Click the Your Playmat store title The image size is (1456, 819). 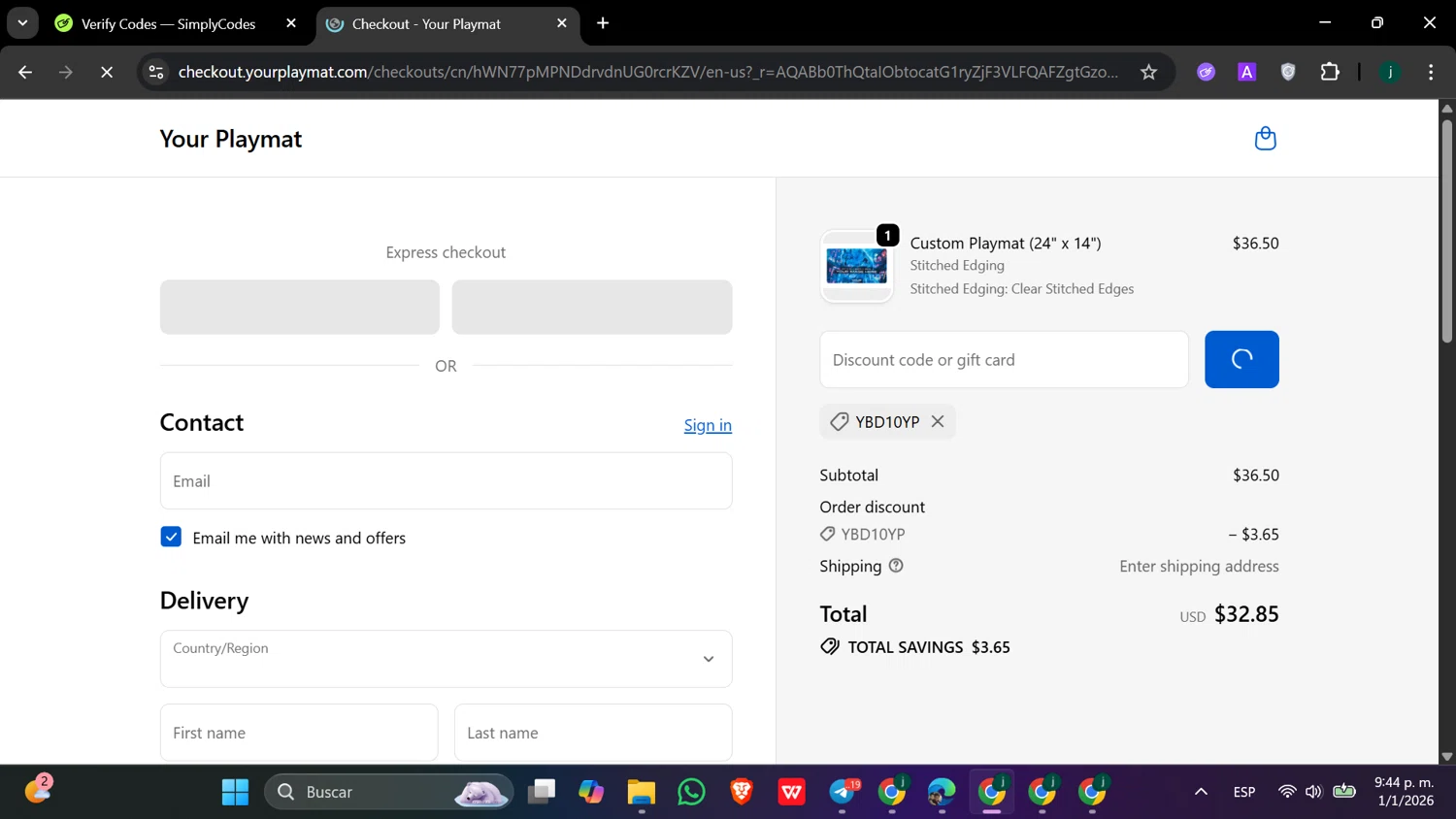coord(231,139)
